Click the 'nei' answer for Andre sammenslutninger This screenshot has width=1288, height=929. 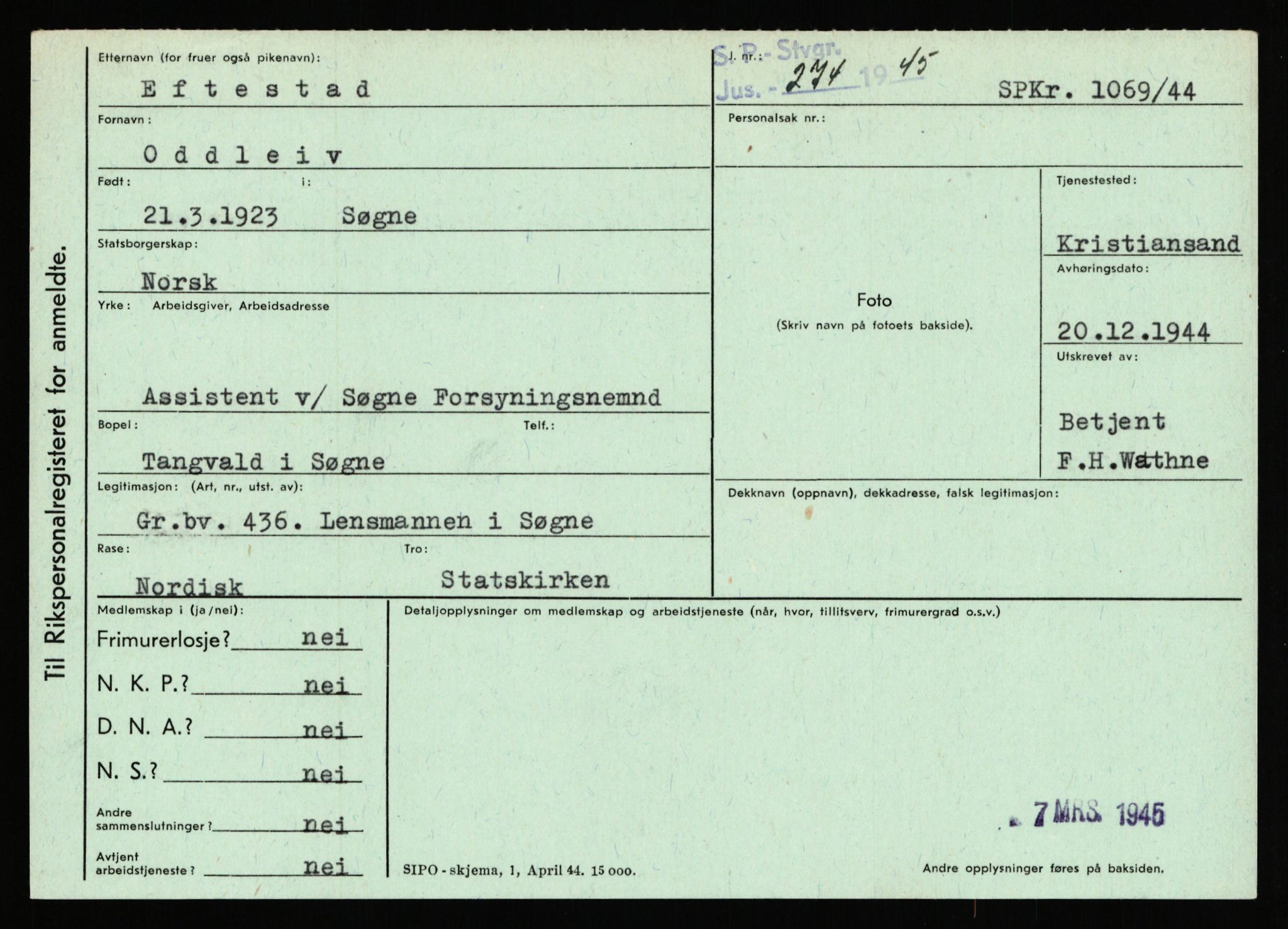point(326,825)
